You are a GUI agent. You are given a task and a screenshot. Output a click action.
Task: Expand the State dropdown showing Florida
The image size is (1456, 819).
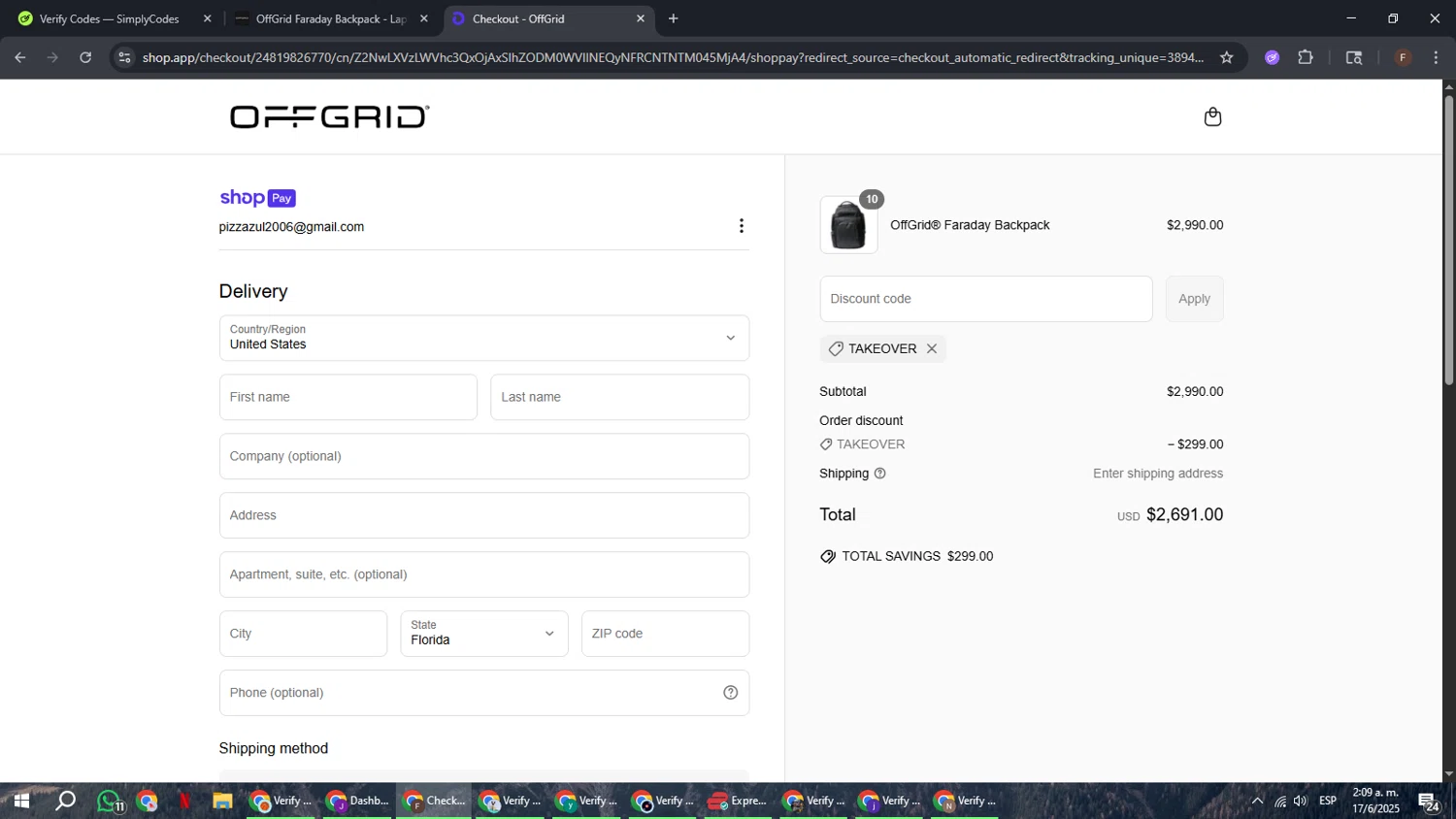coord(484,634)
